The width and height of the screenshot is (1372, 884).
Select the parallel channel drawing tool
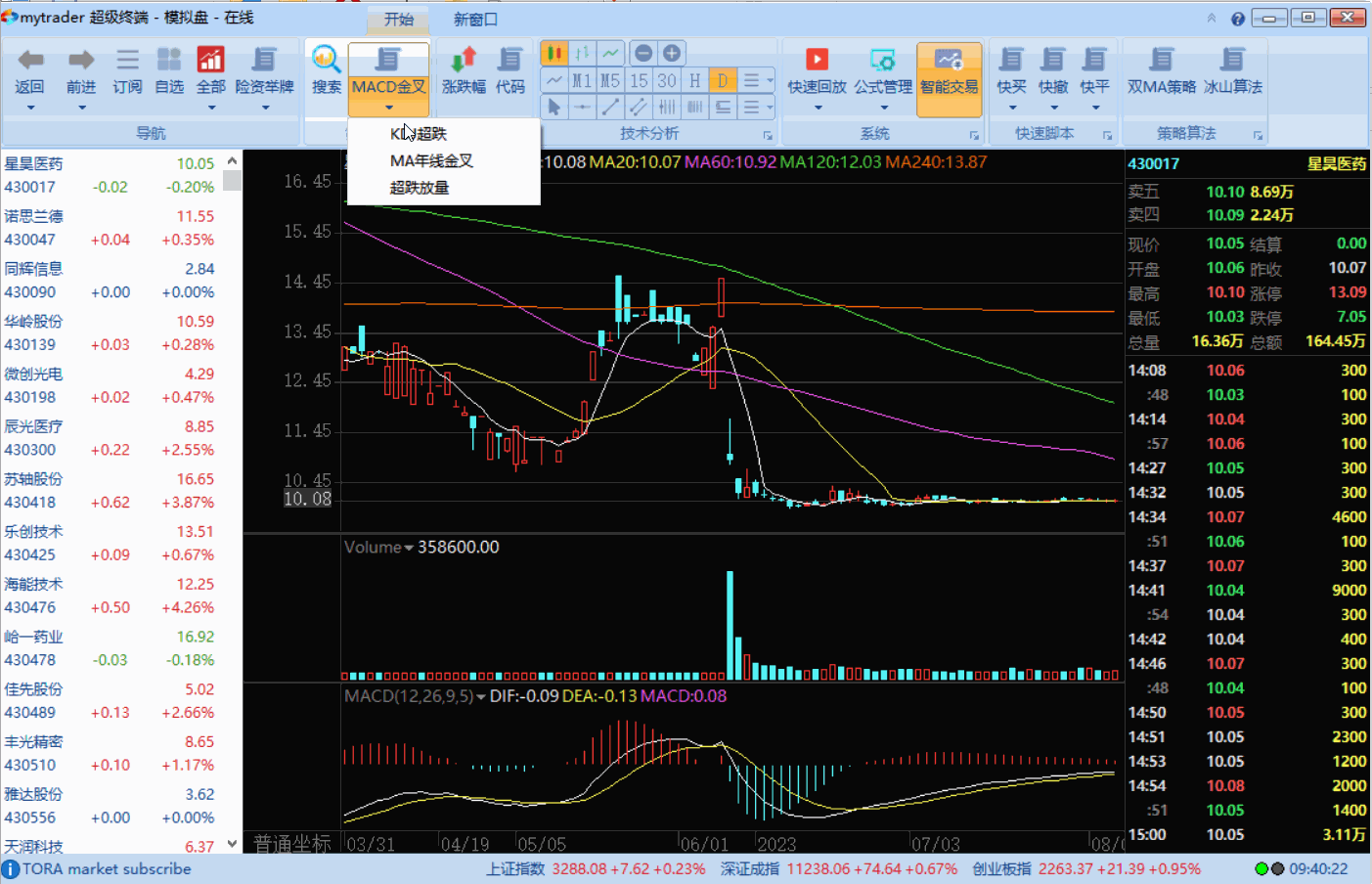pyautogui.click(x=639, y=107)
